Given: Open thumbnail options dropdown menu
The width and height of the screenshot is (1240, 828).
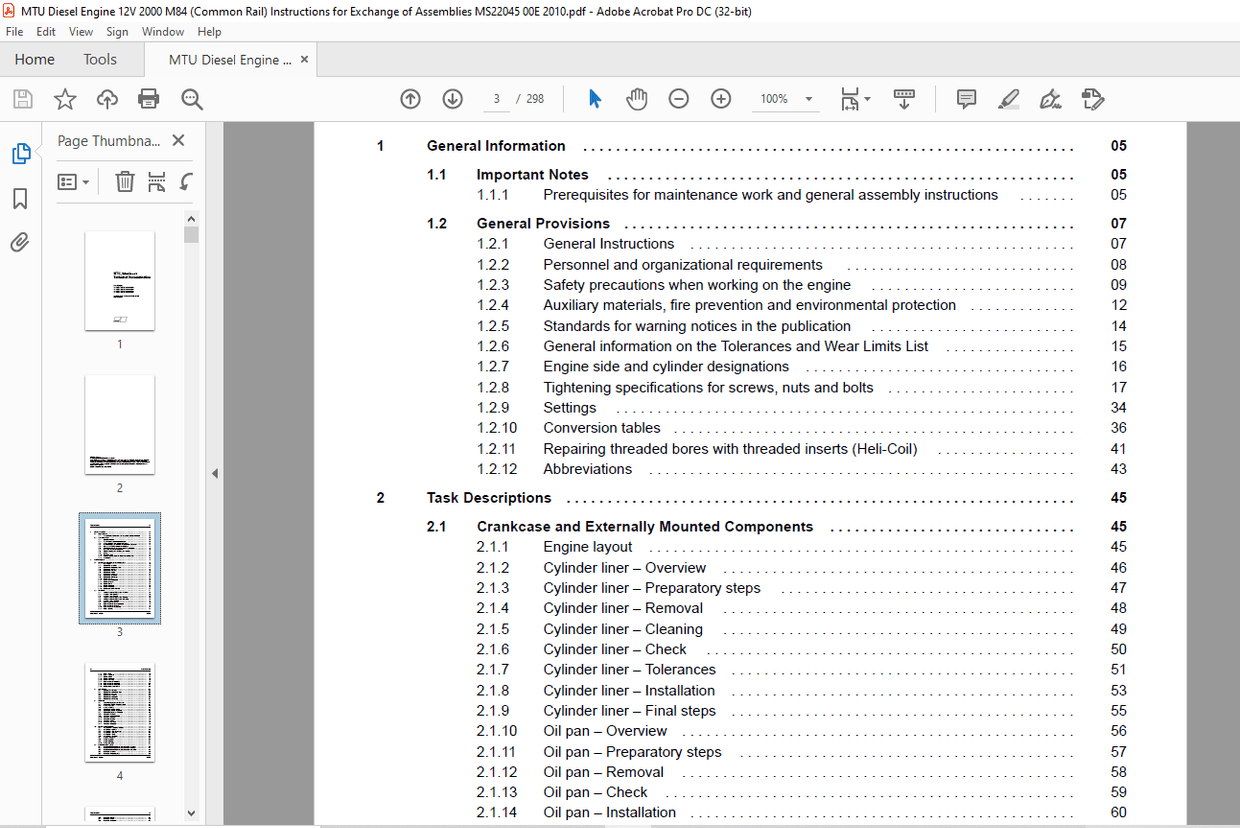Looking at the screenshot, I should [74, 182].
